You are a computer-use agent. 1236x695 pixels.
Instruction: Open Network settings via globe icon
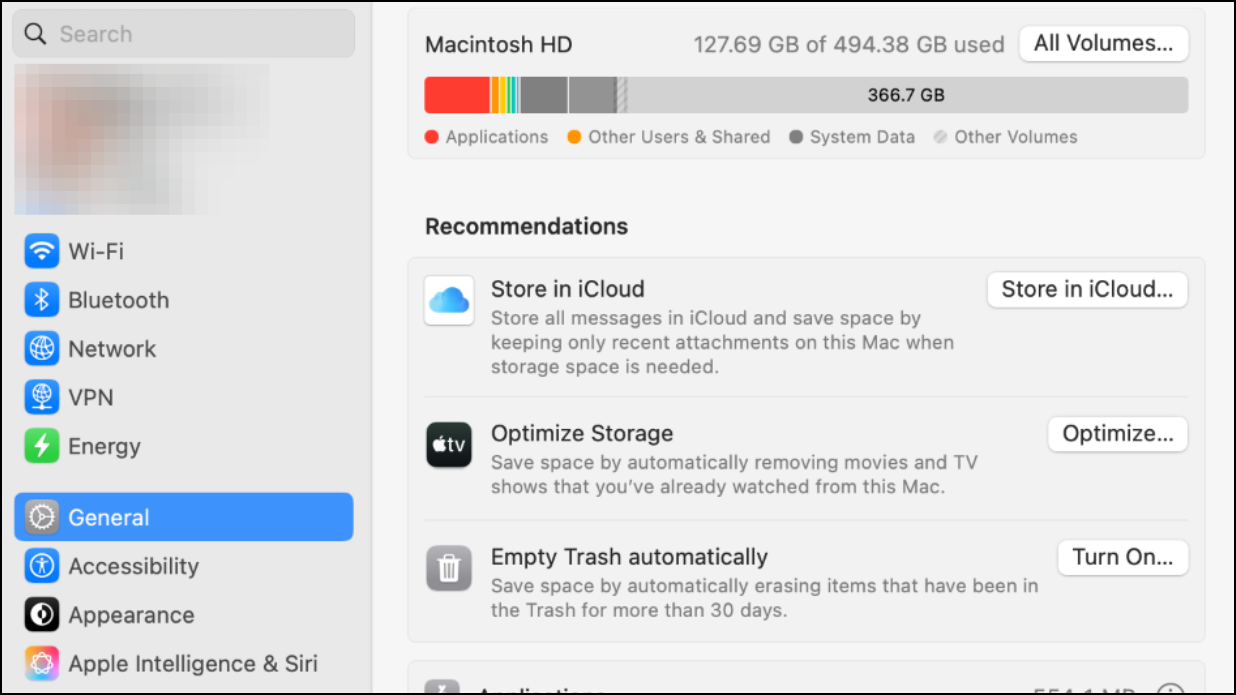pos(41,349)
